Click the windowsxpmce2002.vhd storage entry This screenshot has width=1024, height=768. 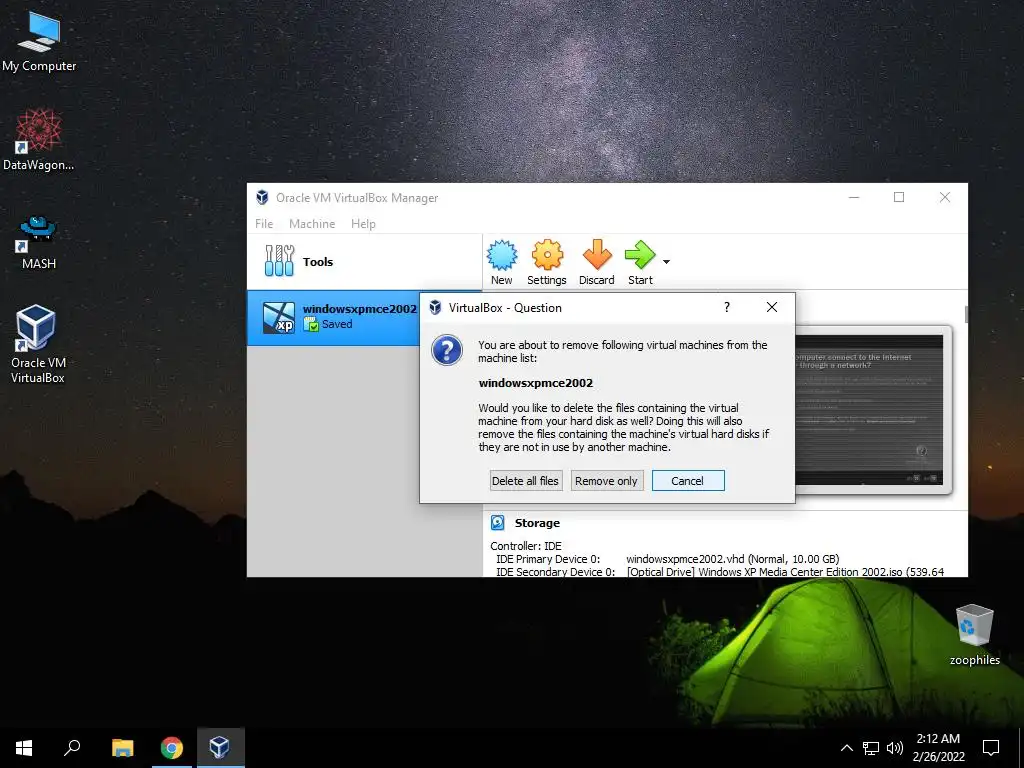[x=732, y=559]
